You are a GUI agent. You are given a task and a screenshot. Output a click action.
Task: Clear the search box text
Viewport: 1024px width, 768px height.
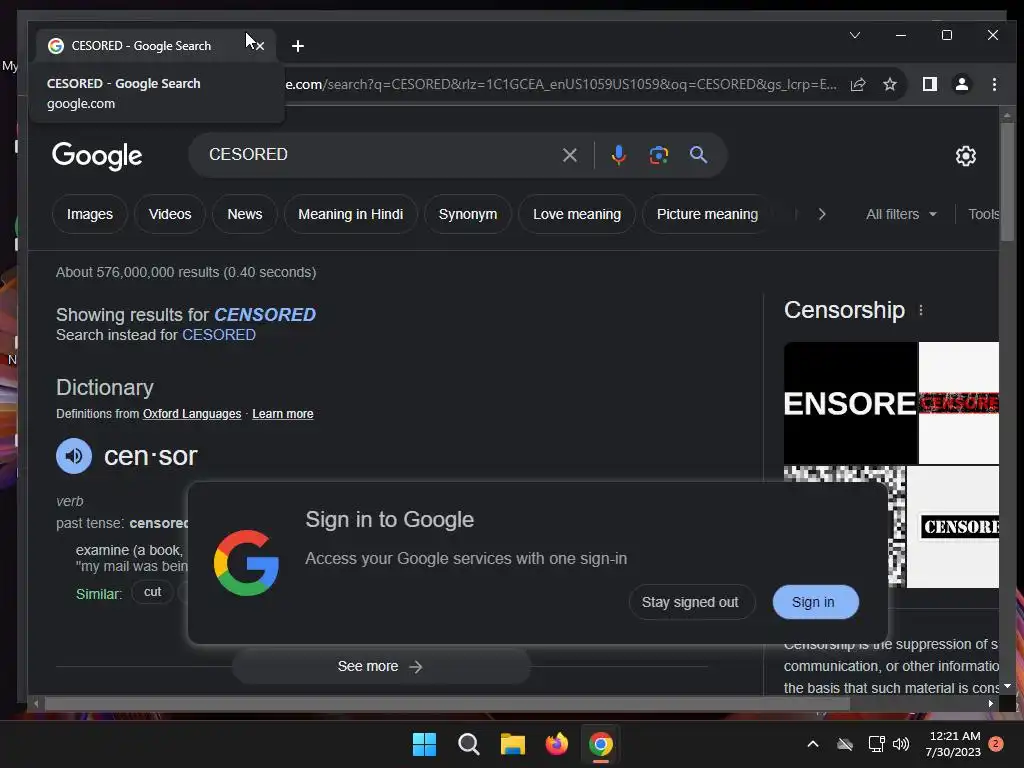[x=569, y=155]
